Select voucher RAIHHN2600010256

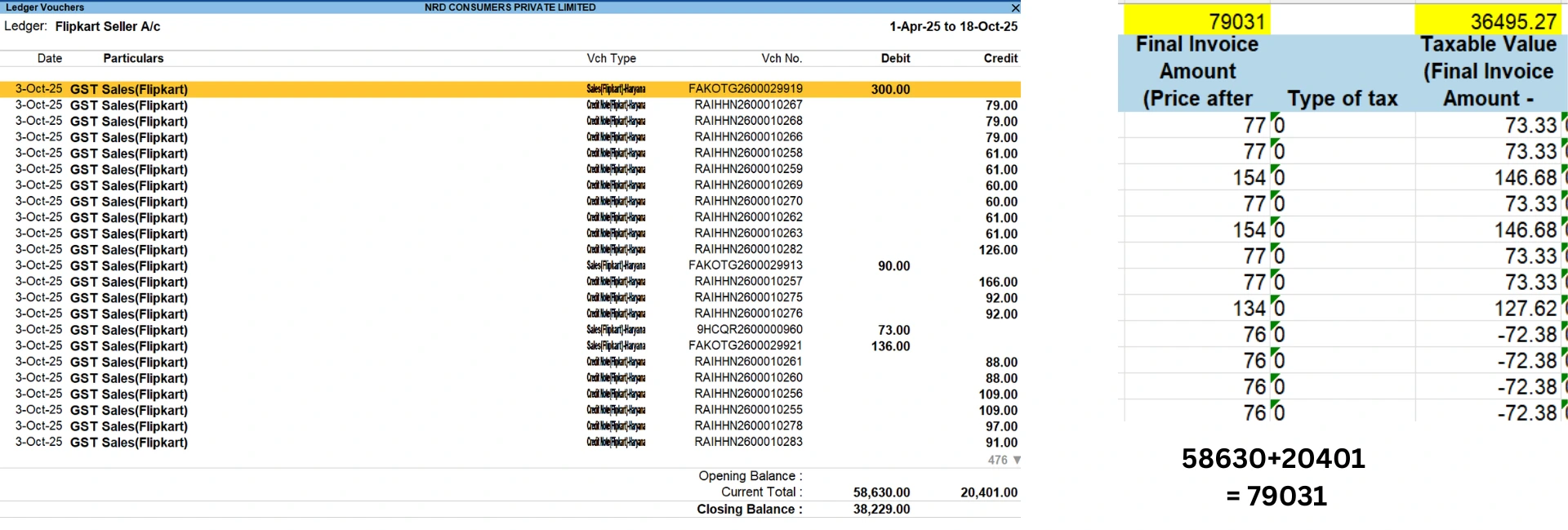(x=510, y=394)
